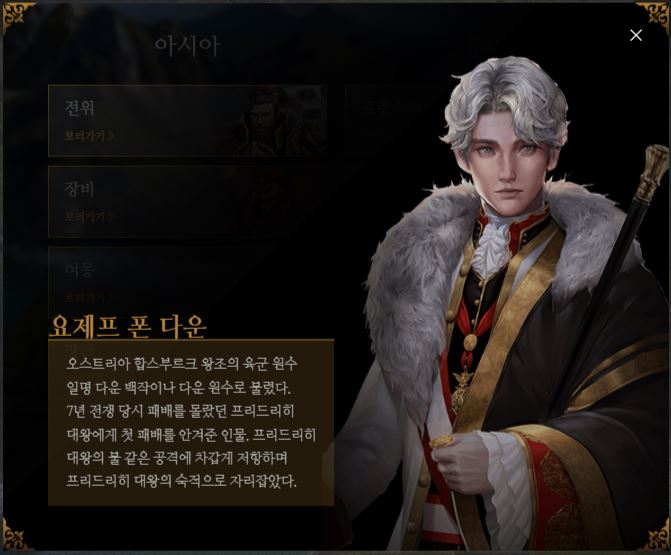Click the white ruffled cravat

(x=493, y=250)
